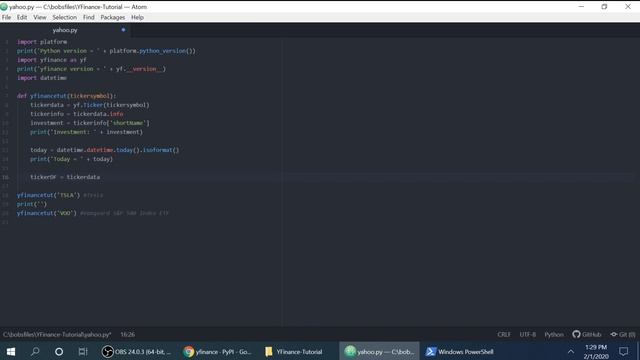640x360 pixels.
Task: Click the Atom yahoo.py taskbar button
Action: click(x=379, y=351)
